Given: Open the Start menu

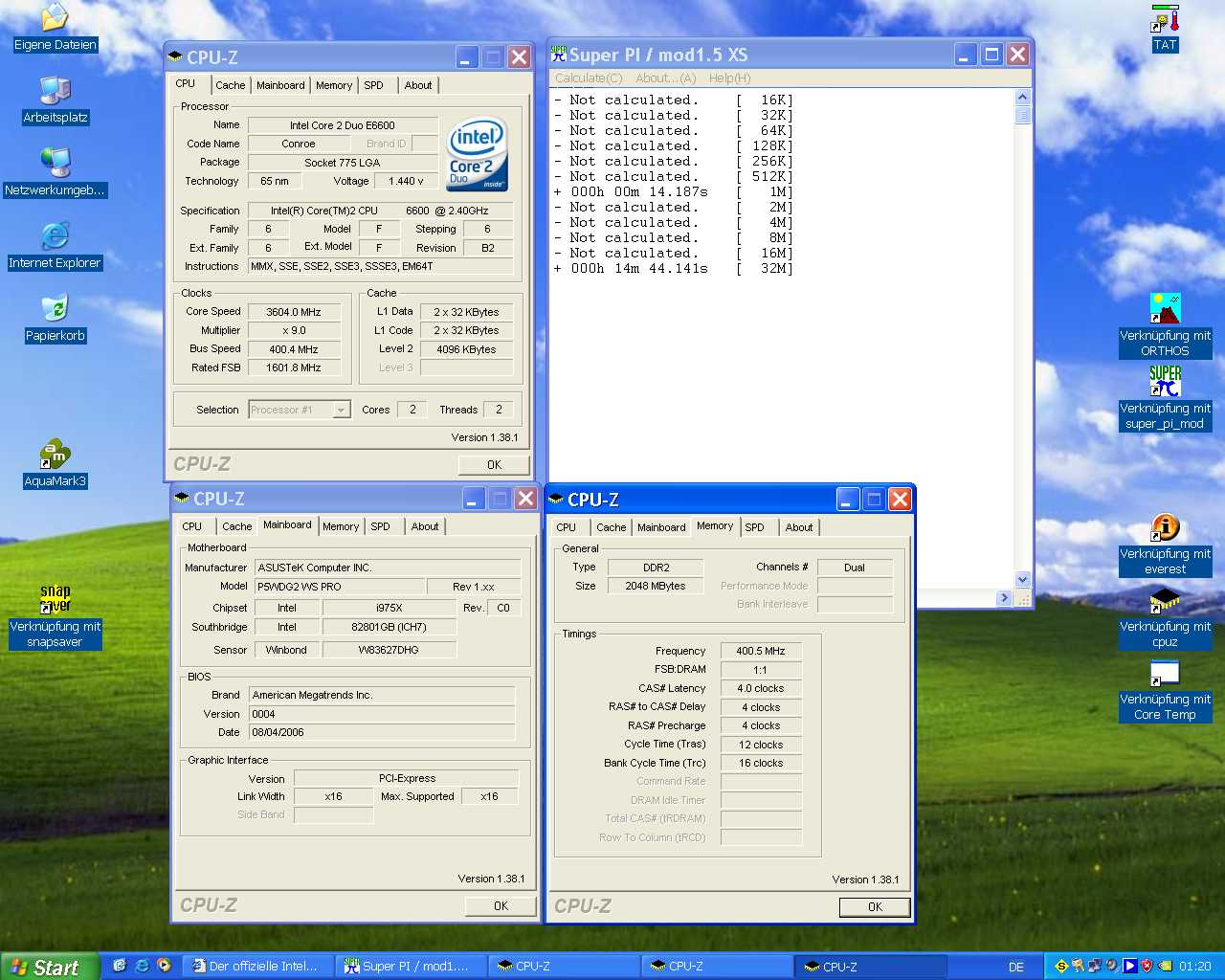Looking at the screenshot, I should point(50,967).
